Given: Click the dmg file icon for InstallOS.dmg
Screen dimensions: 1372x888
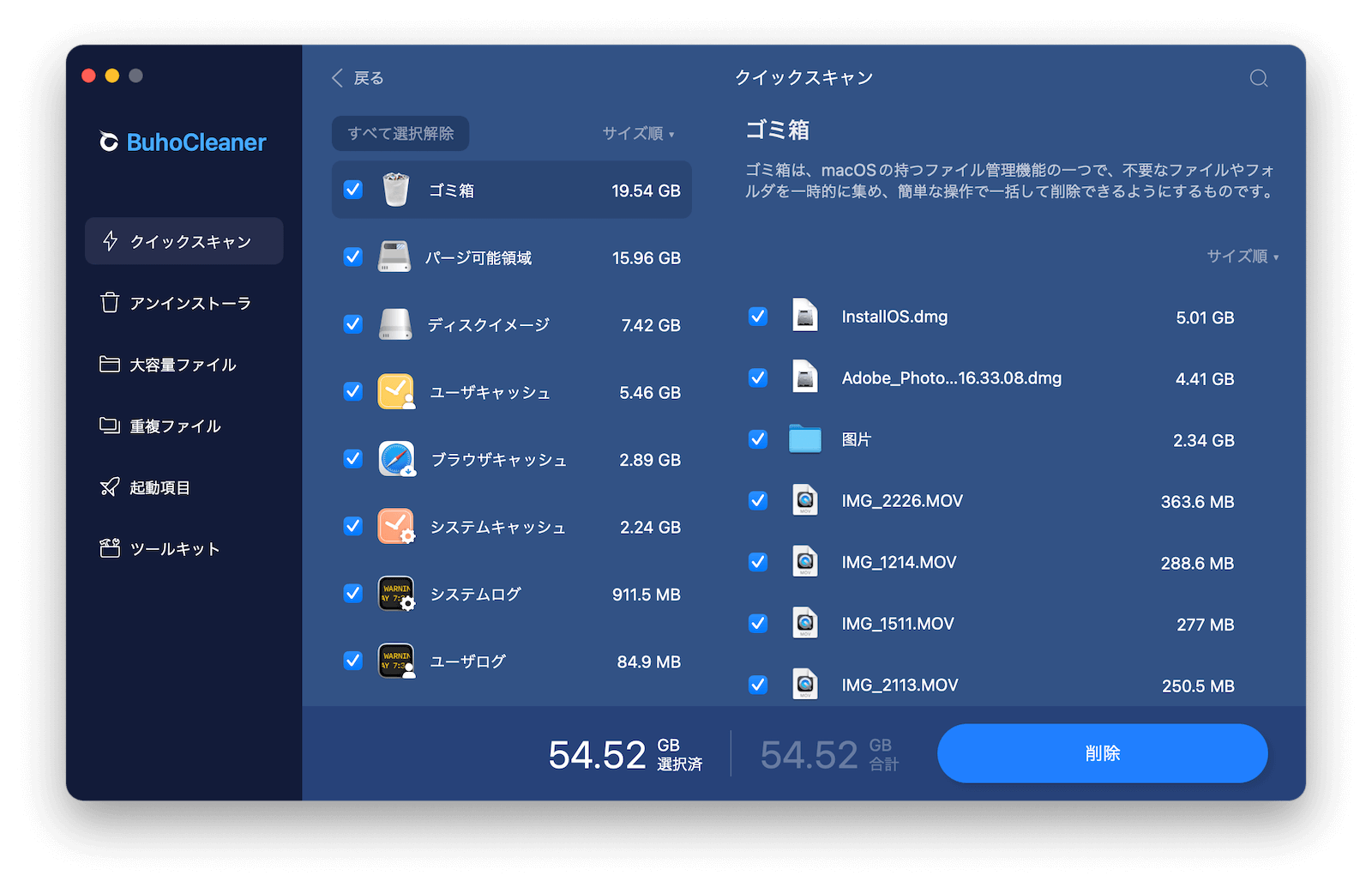Looking at the screenshot, I should tap(804, 316).
